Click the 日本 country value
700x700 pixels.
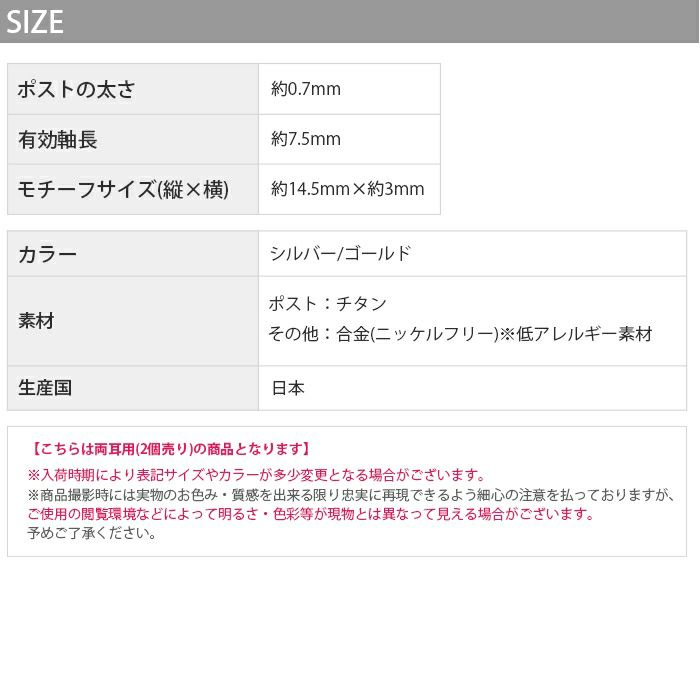coord(288,388)
